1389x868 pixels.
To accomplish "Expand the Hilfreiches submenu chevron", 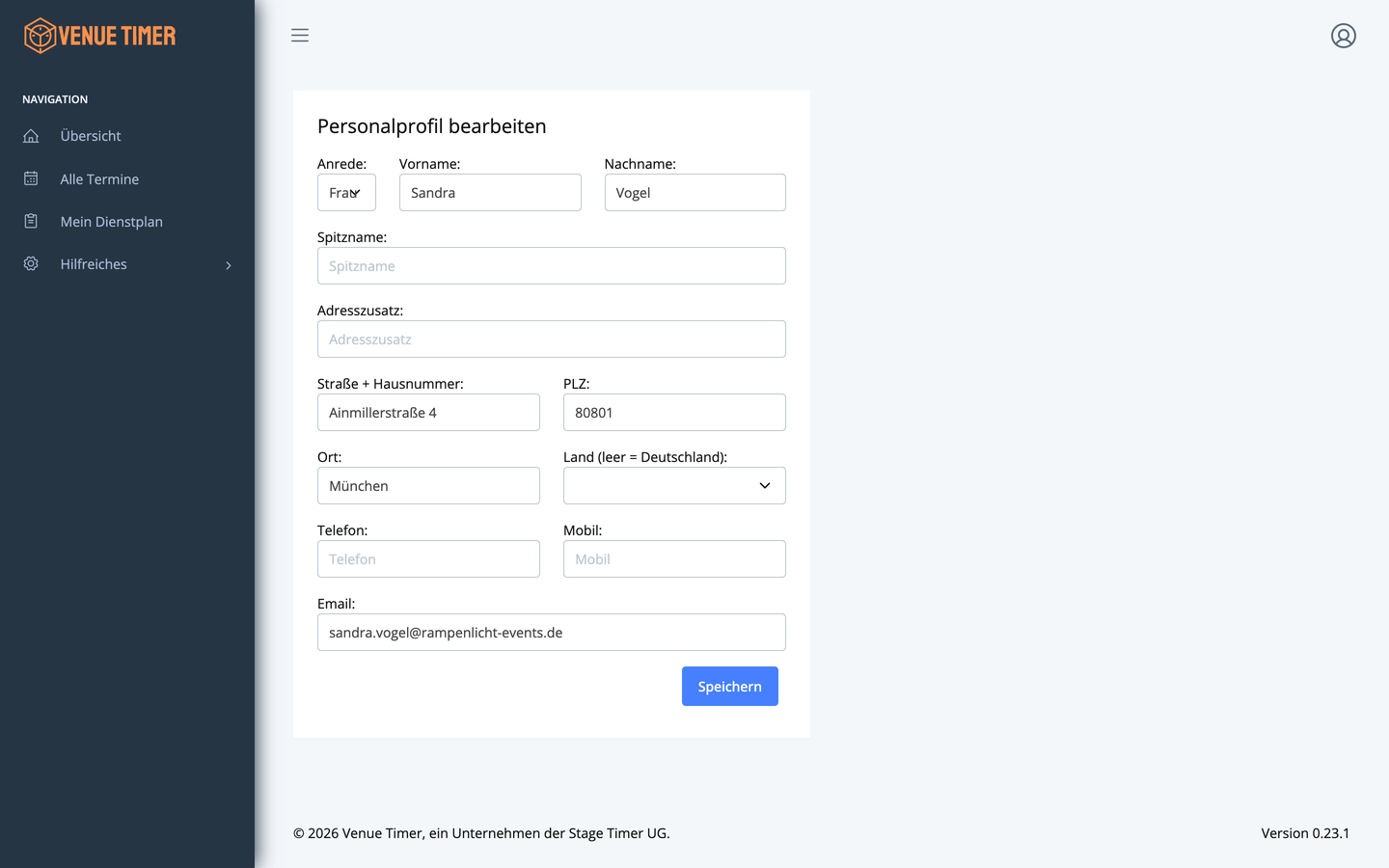I will click(229, 265).
